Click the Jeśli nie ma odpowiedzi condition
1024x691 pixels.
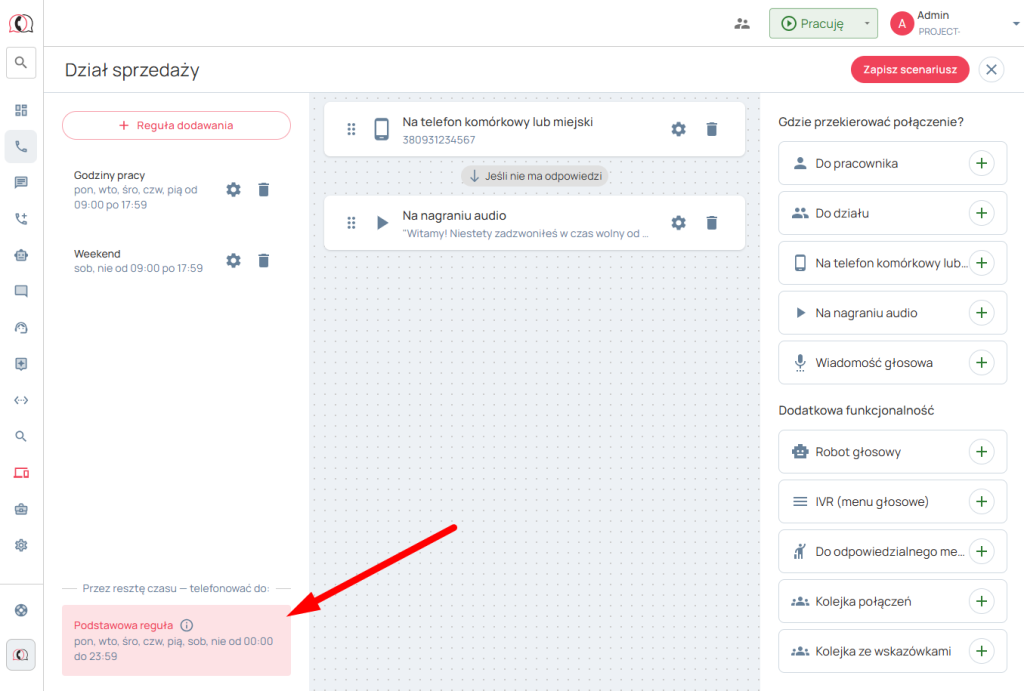[x=535, y=176]
